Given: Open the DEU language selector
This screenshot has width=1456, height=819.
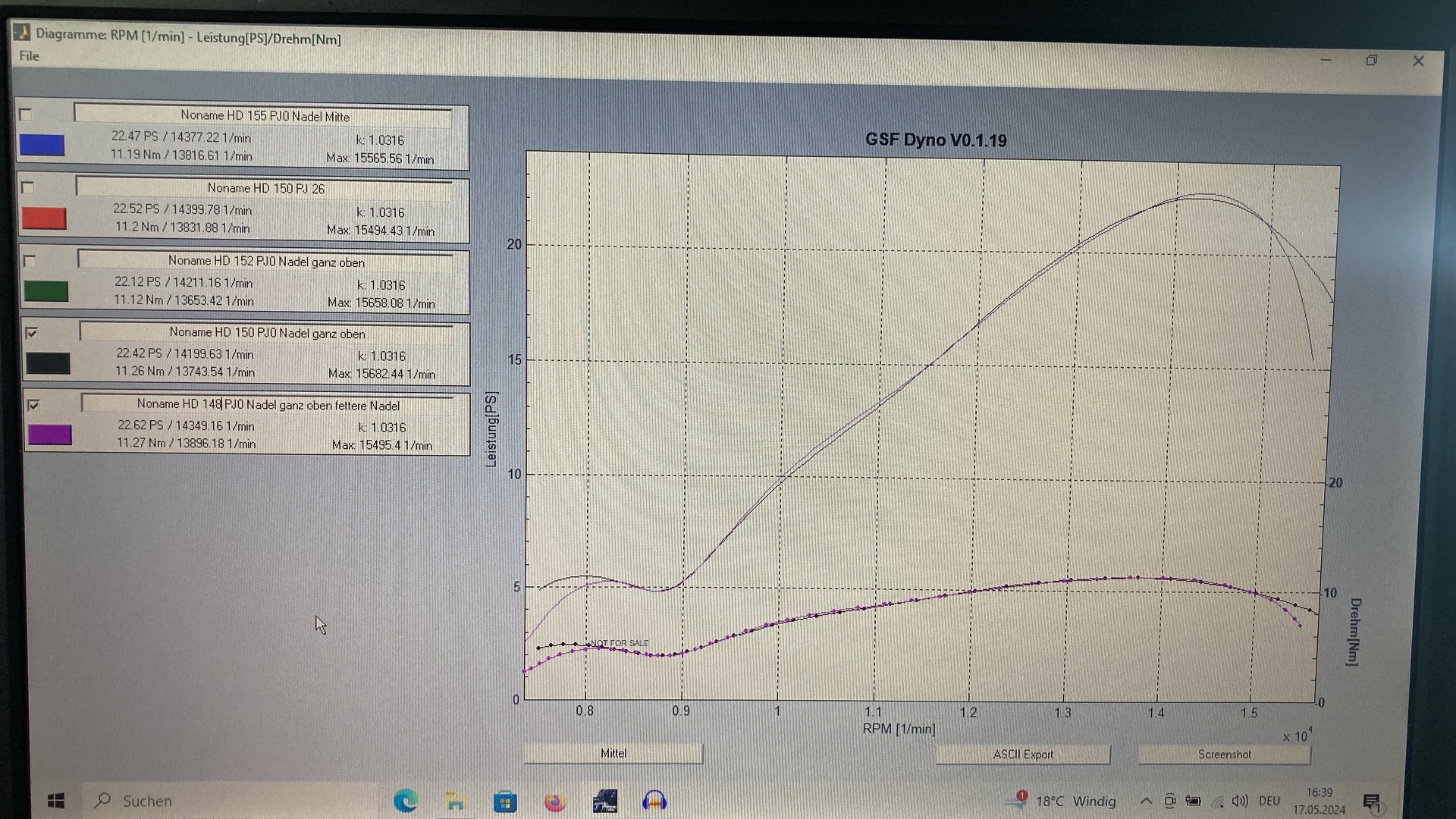Looking at the screenshot, I should point(1269,801).
